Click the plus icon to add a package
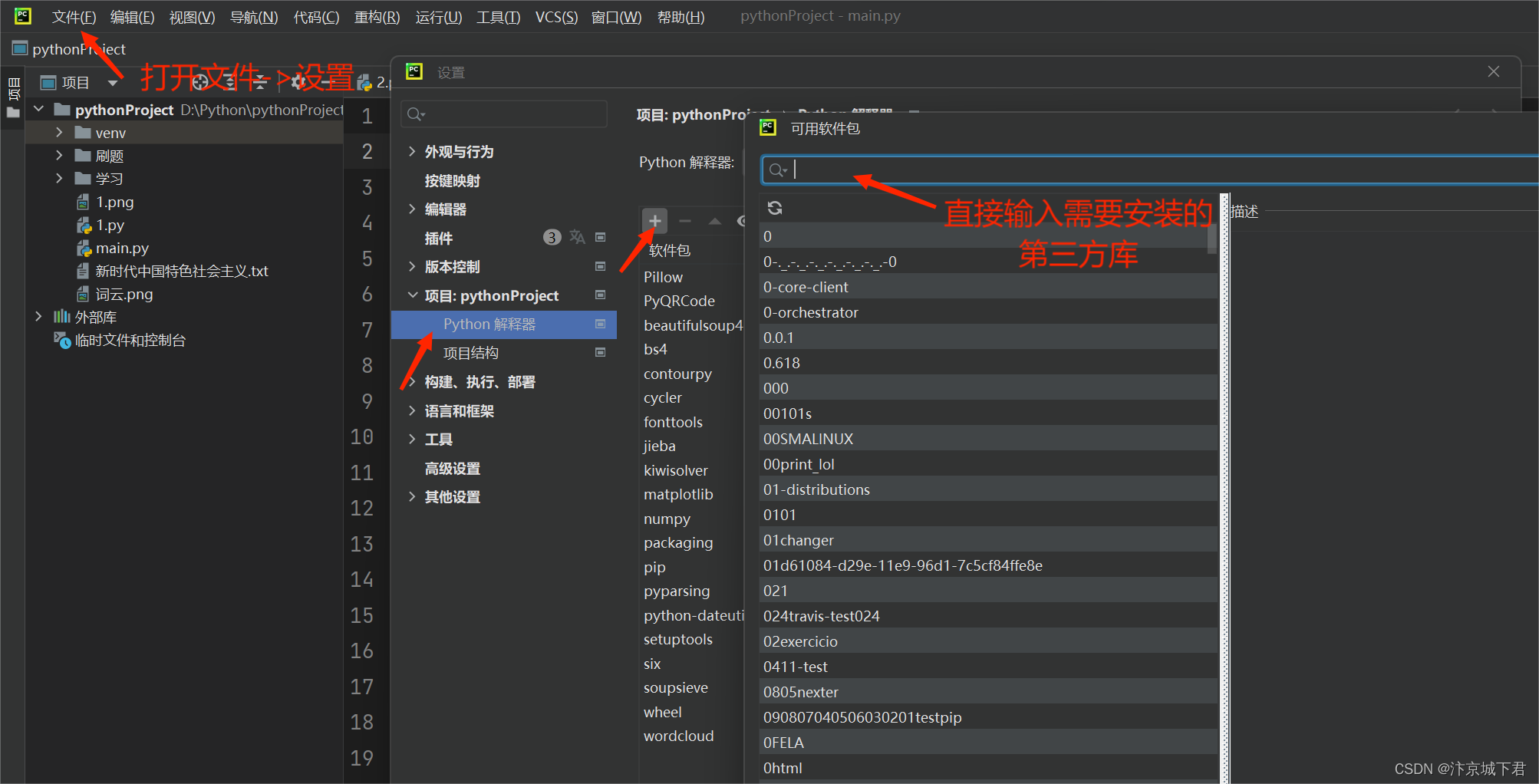 (654, 221)
